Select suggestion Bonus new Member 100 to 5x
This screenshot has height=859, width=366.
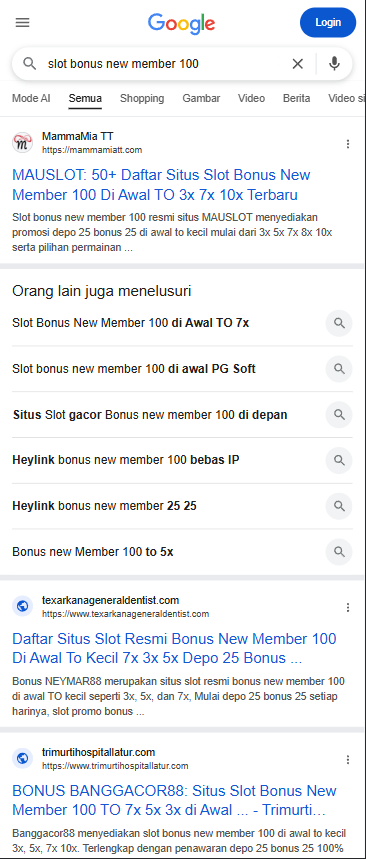93,552
